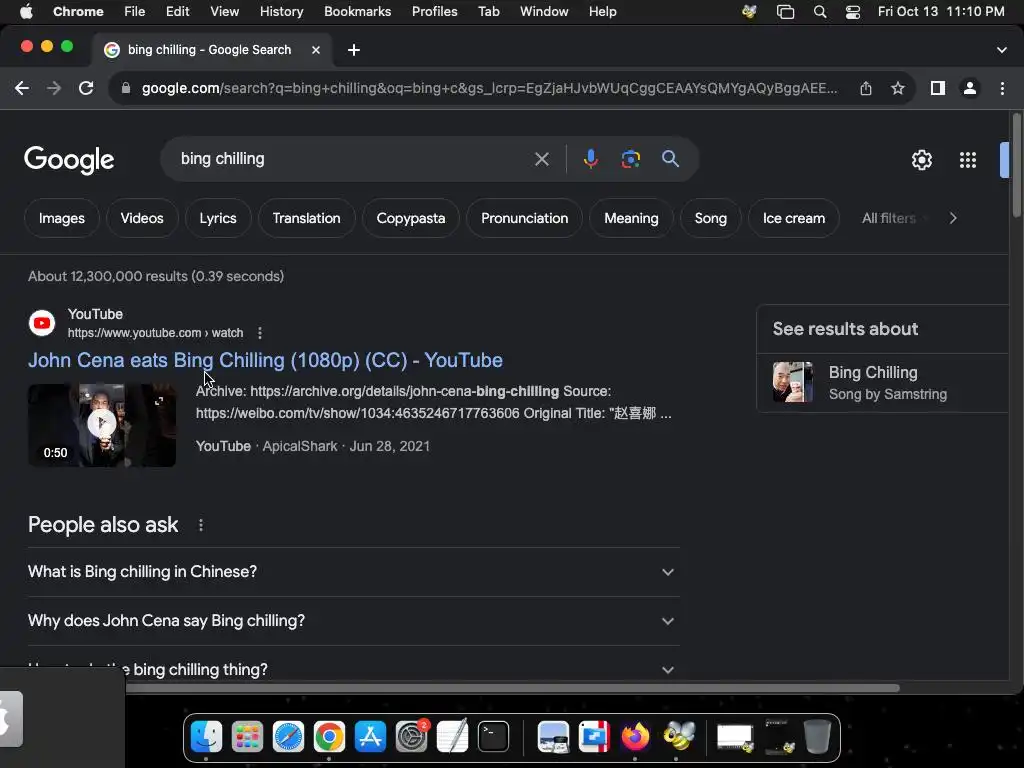Open the share icon in address bar
Screen dimensions: 1024x768
(x=866, y=88)
